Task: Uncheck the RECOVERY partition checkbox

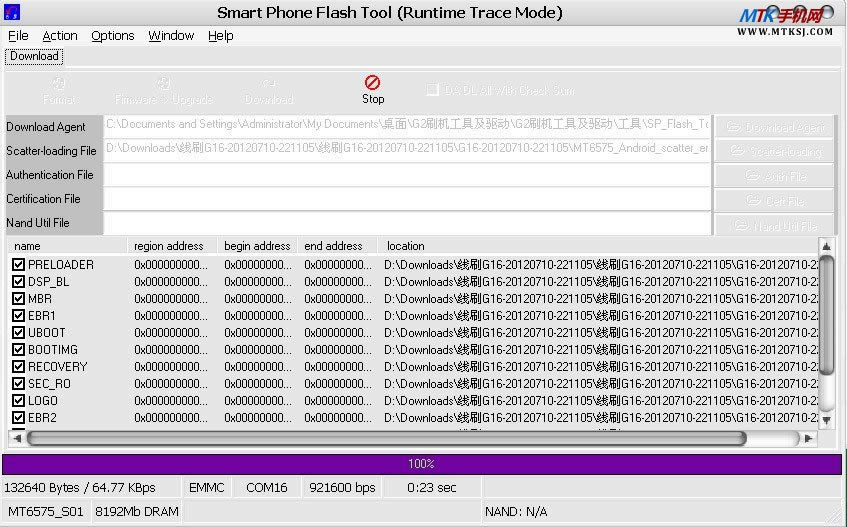Action: point(19,367)
